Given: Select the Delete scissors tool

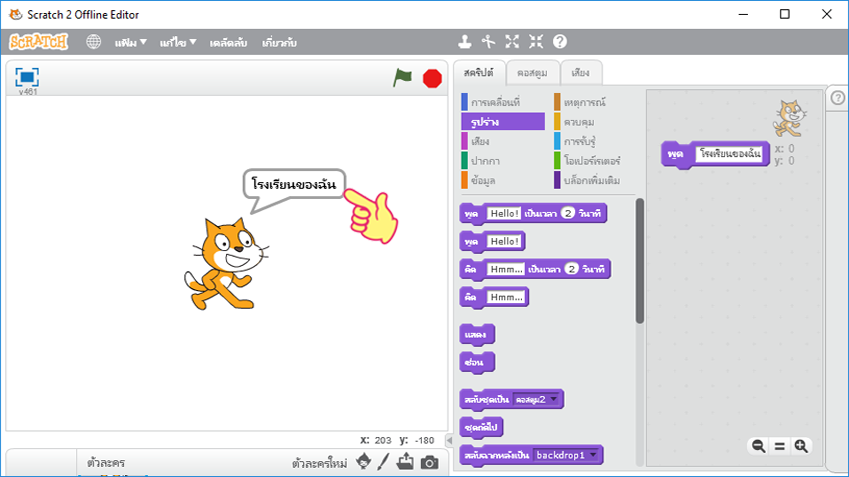Looking at the screenshot, I should (x=488, y=42).
